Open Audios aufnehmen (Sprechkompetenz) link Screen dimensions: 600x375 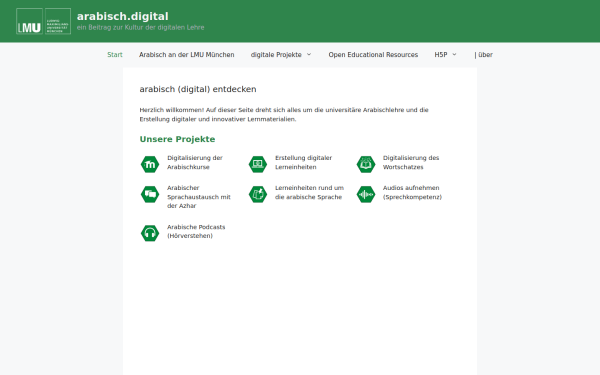click(412, 192)
